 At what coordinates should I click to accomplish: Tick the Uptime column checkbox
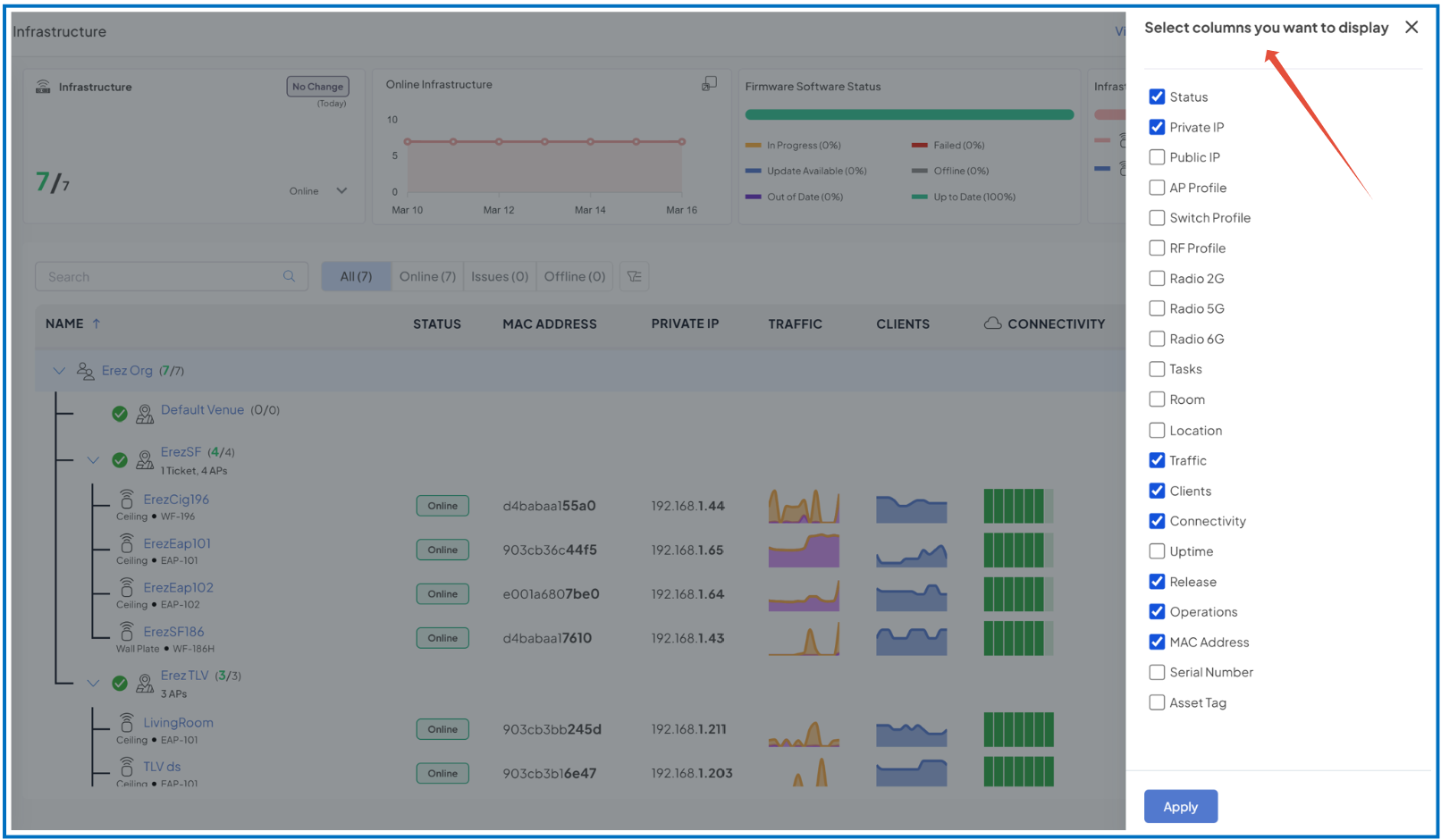[x=1157, y=550]
